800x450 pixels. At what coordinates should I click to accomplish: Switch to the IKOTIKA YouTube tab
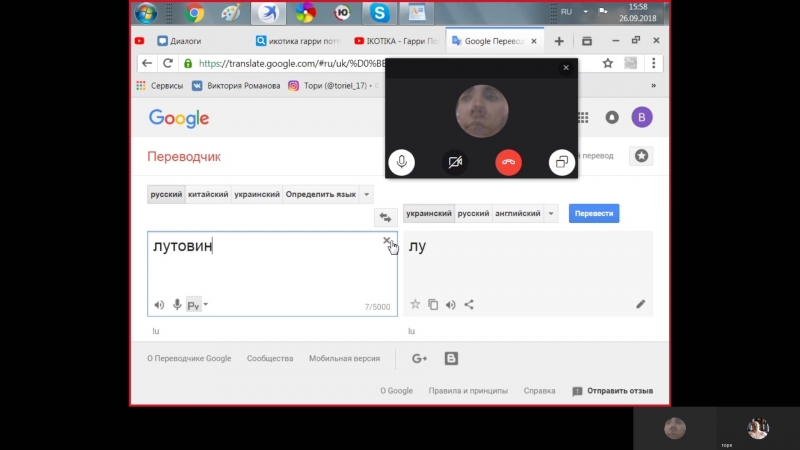click(x=396, y=41)
